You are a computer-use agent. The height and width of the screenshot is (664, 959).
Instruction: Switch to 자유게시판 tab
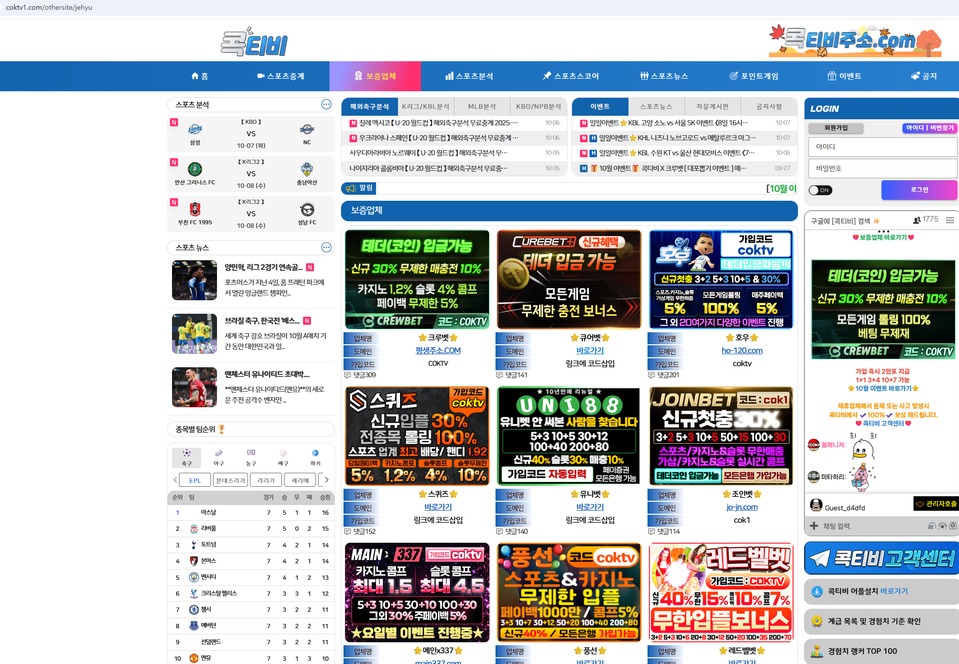tap(712, 106)
